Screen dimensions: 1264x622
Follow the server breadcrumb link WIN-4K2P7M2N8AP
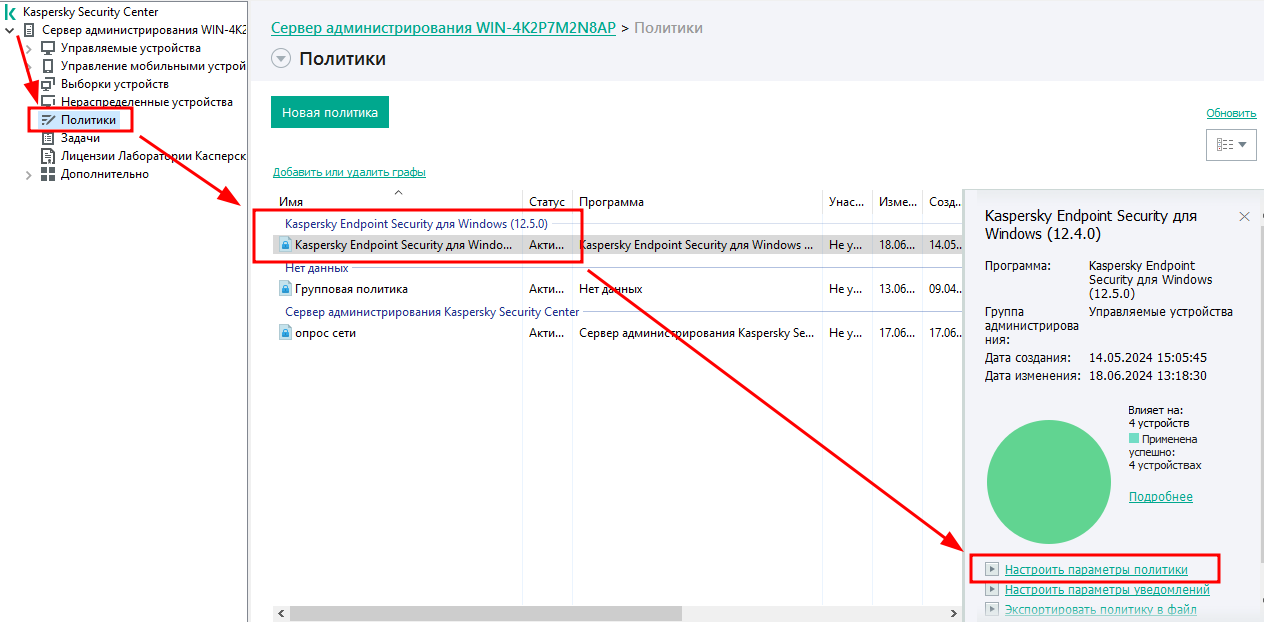click(444, 28)
